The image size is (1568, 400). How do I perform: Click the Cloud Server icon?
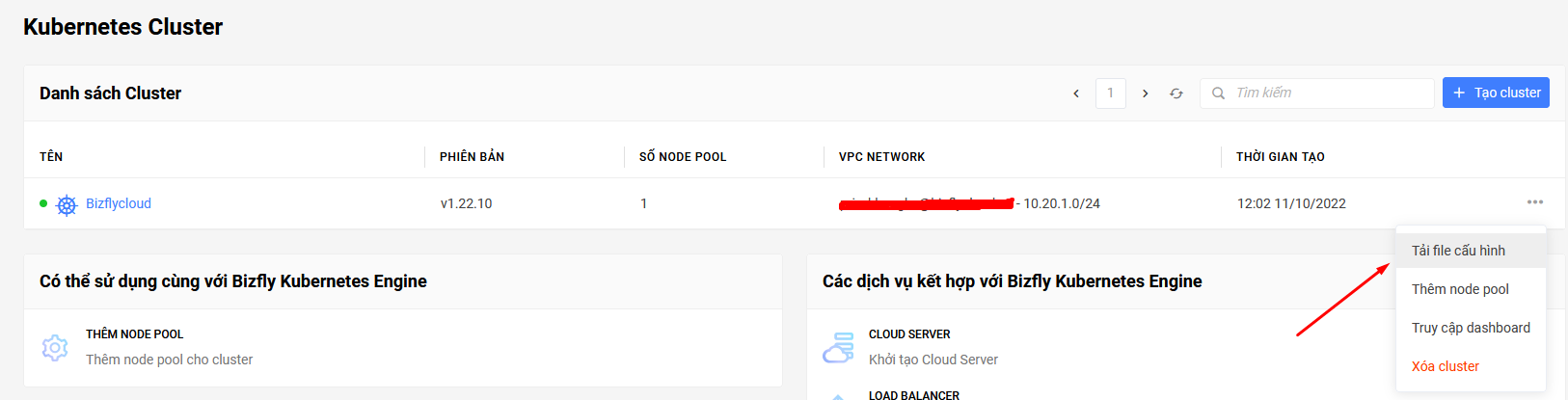coord(838,347)
